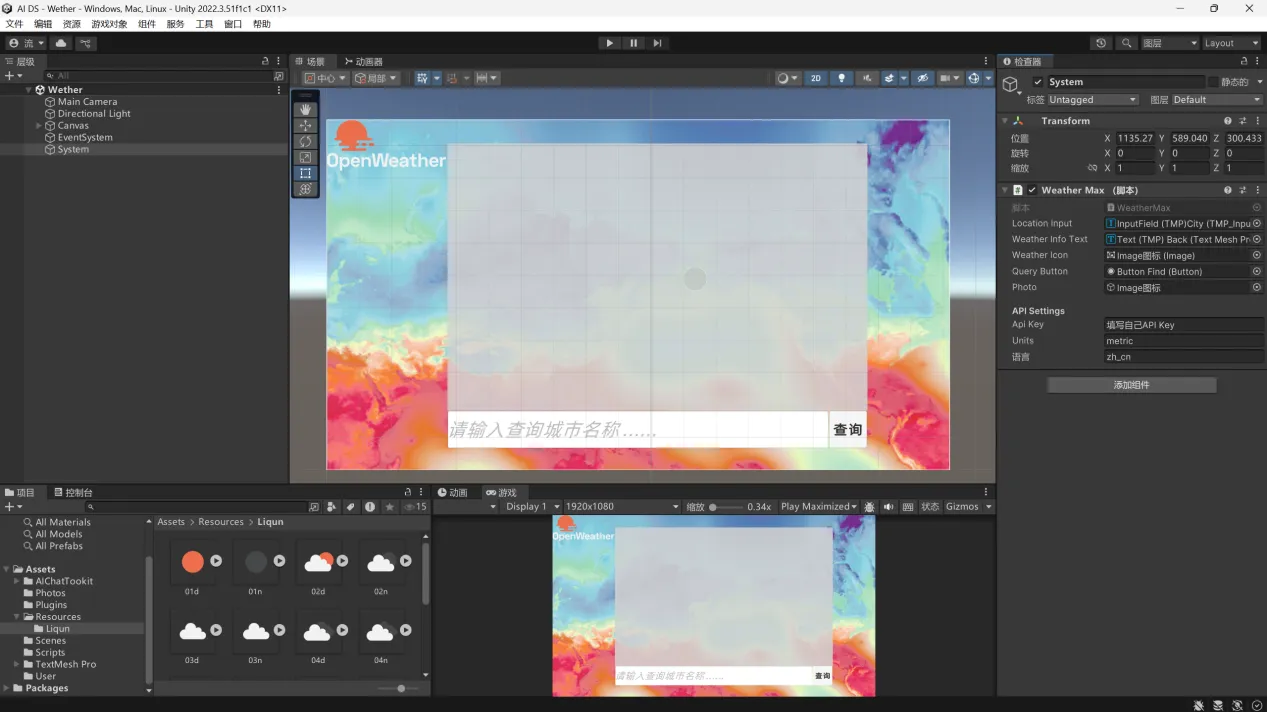The image size is (1267, 712).
Task: Select the Rect Transform tool
Action: tap(306, 174)
